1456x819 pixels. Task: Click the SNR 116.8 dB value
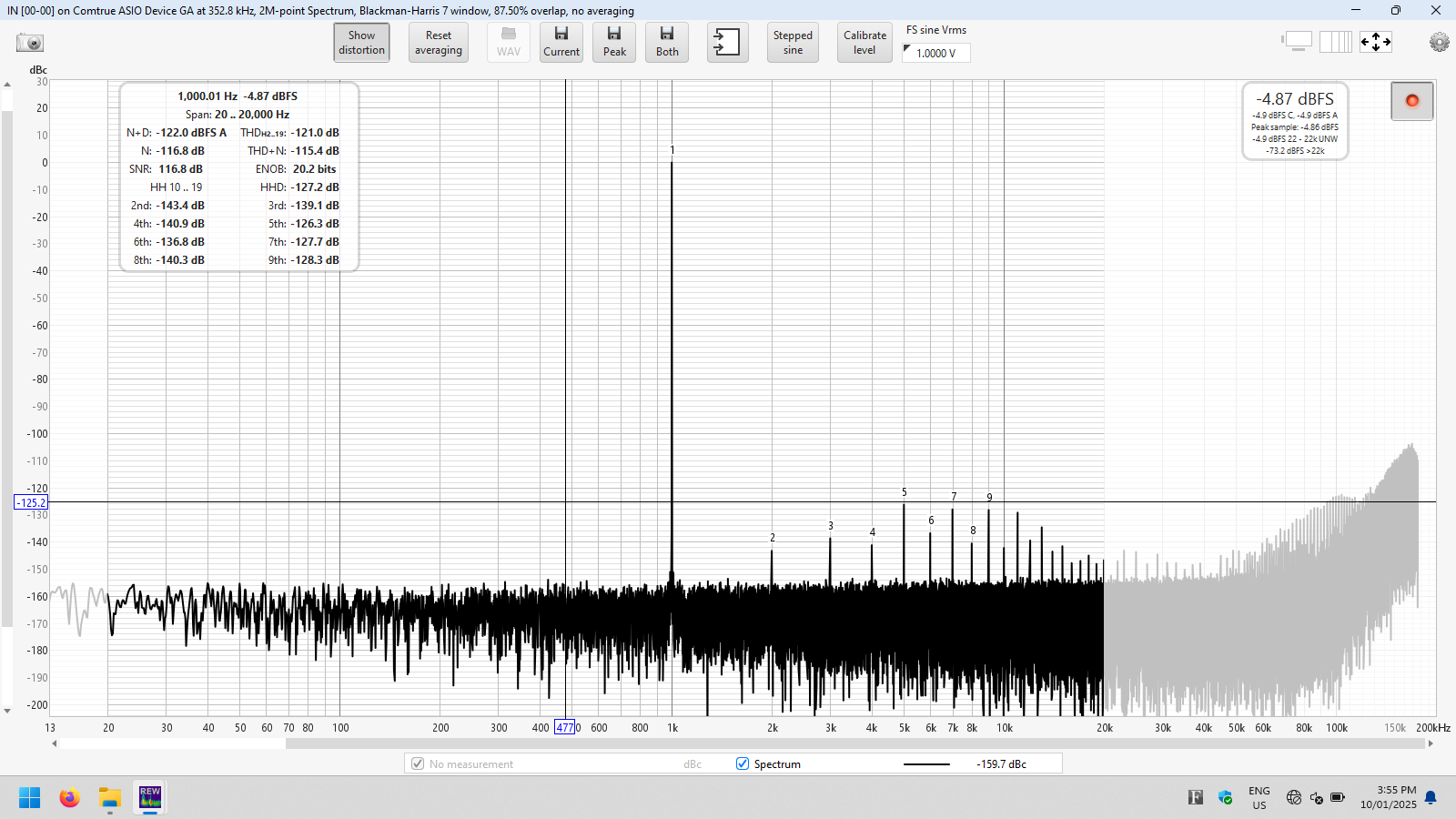click(x=180, y=169)
